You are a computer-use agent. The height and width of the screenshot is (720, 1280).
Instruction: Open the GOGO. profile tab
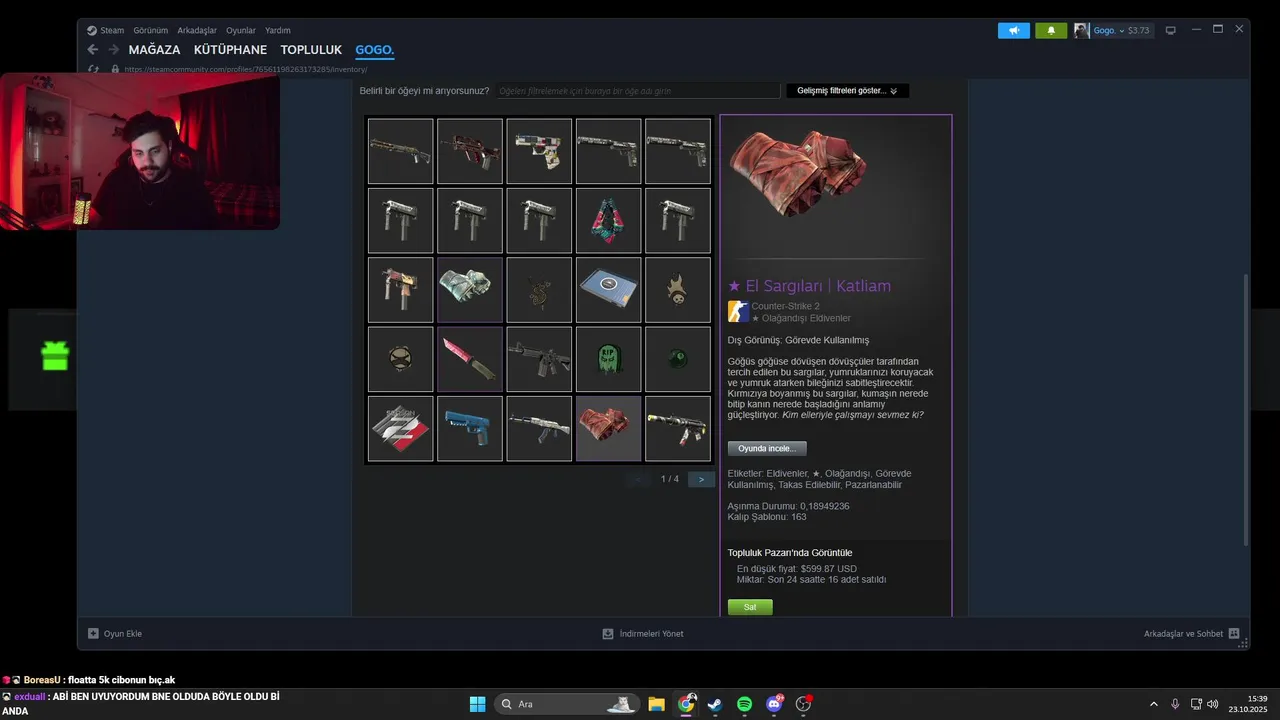coord(375,50)
